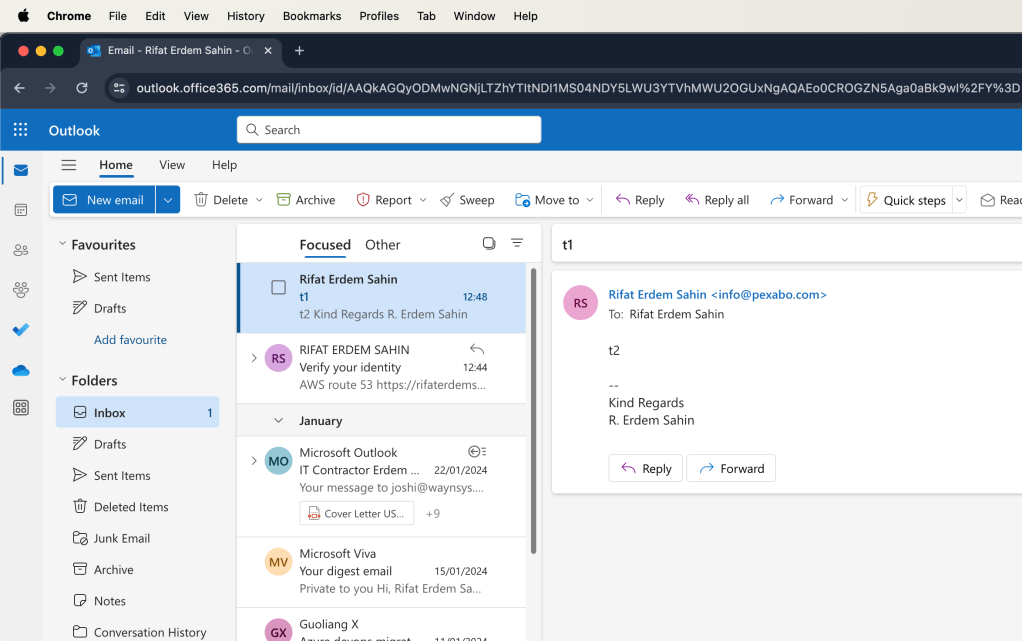The height and width of the screenshot is (641, 1022).
Task: Compose a New email
Action: point(104,200)
